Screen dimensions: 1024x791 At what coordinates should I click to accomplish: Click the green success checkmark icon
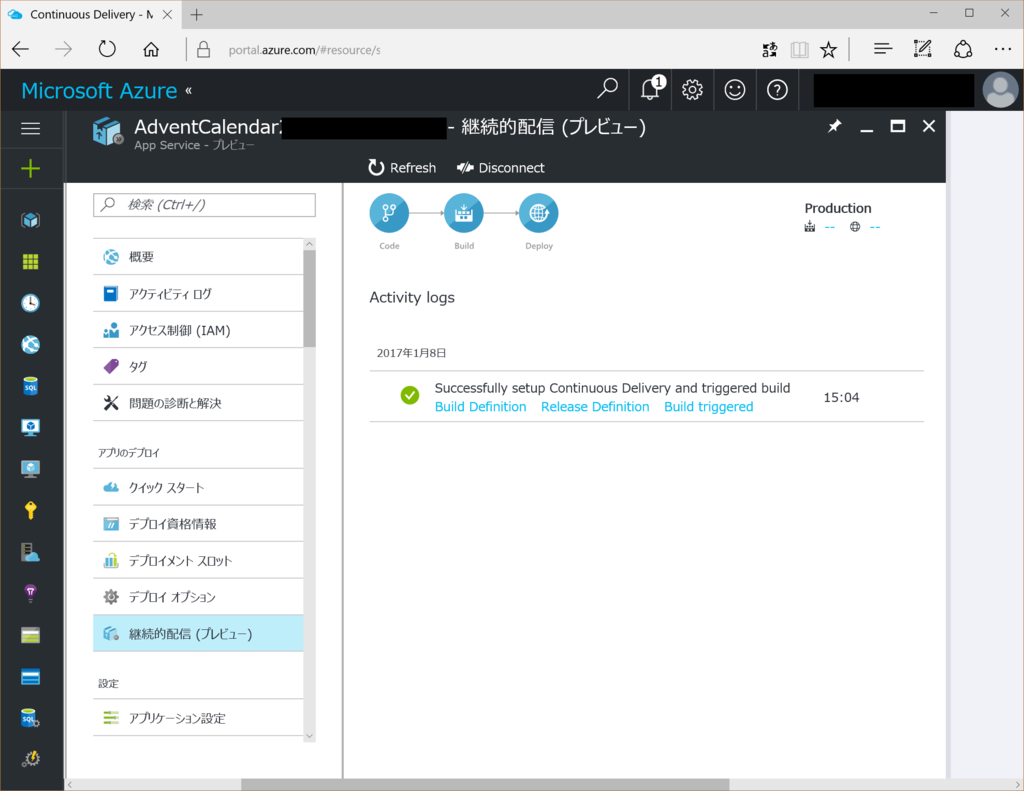(410, 395)
